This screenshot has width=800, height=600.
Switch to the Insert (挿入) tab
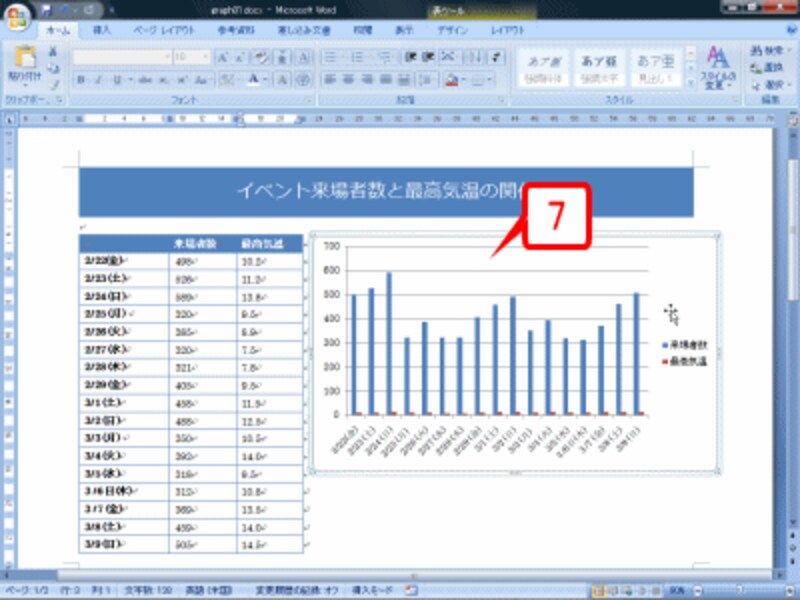click(101, 31)
